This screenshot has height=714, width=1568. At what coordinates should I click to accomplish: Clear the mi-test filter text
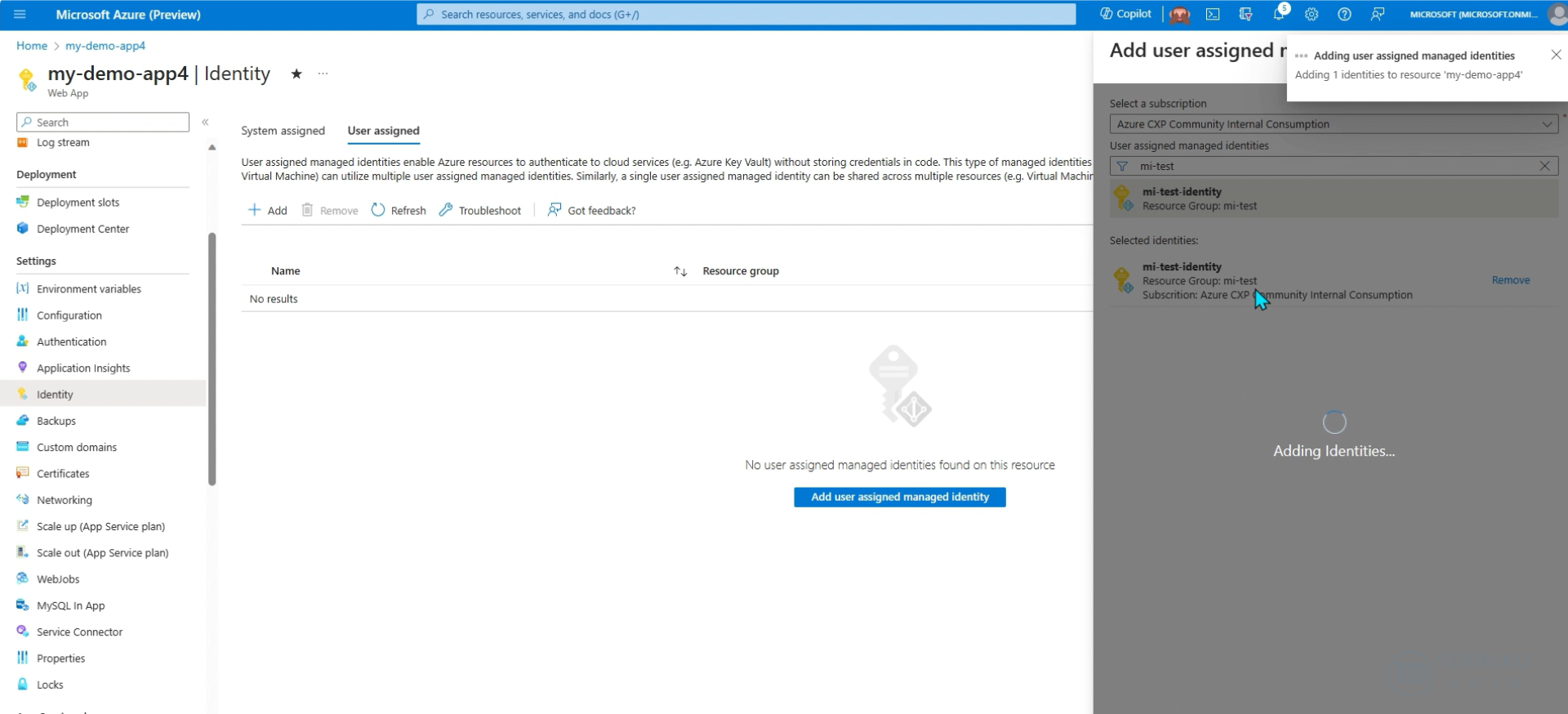tap(1544, 166)
